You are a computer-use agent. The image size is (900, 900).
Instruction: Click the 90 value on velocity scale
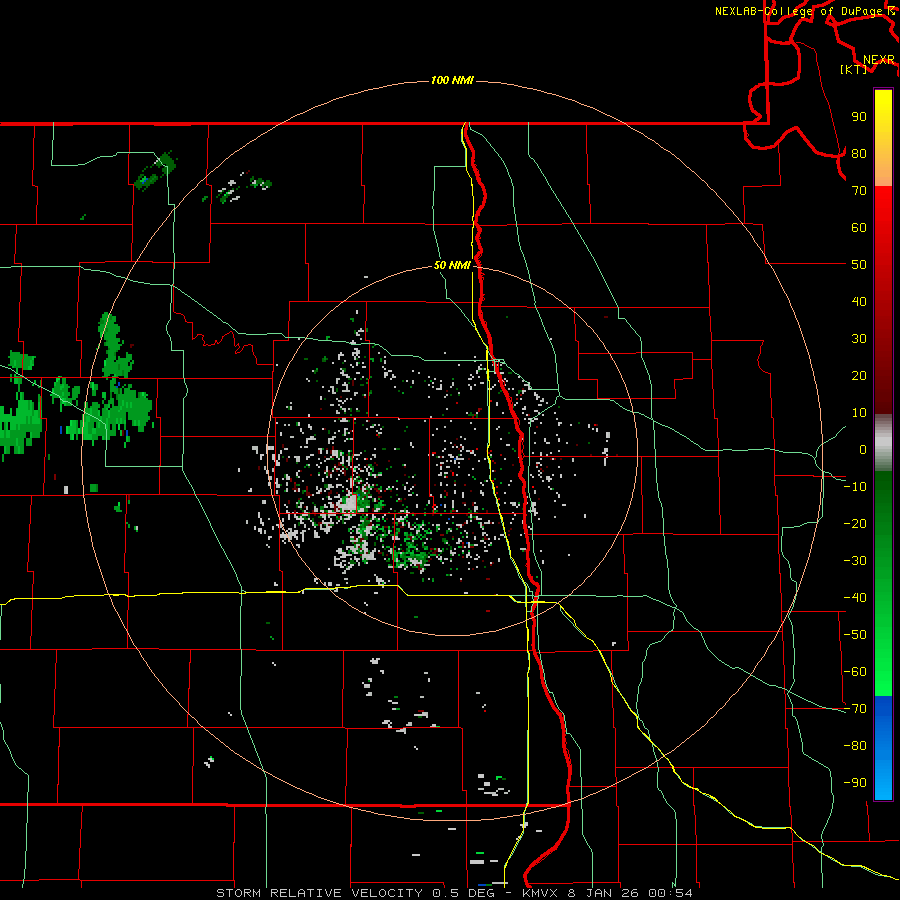tap(859, 117)
